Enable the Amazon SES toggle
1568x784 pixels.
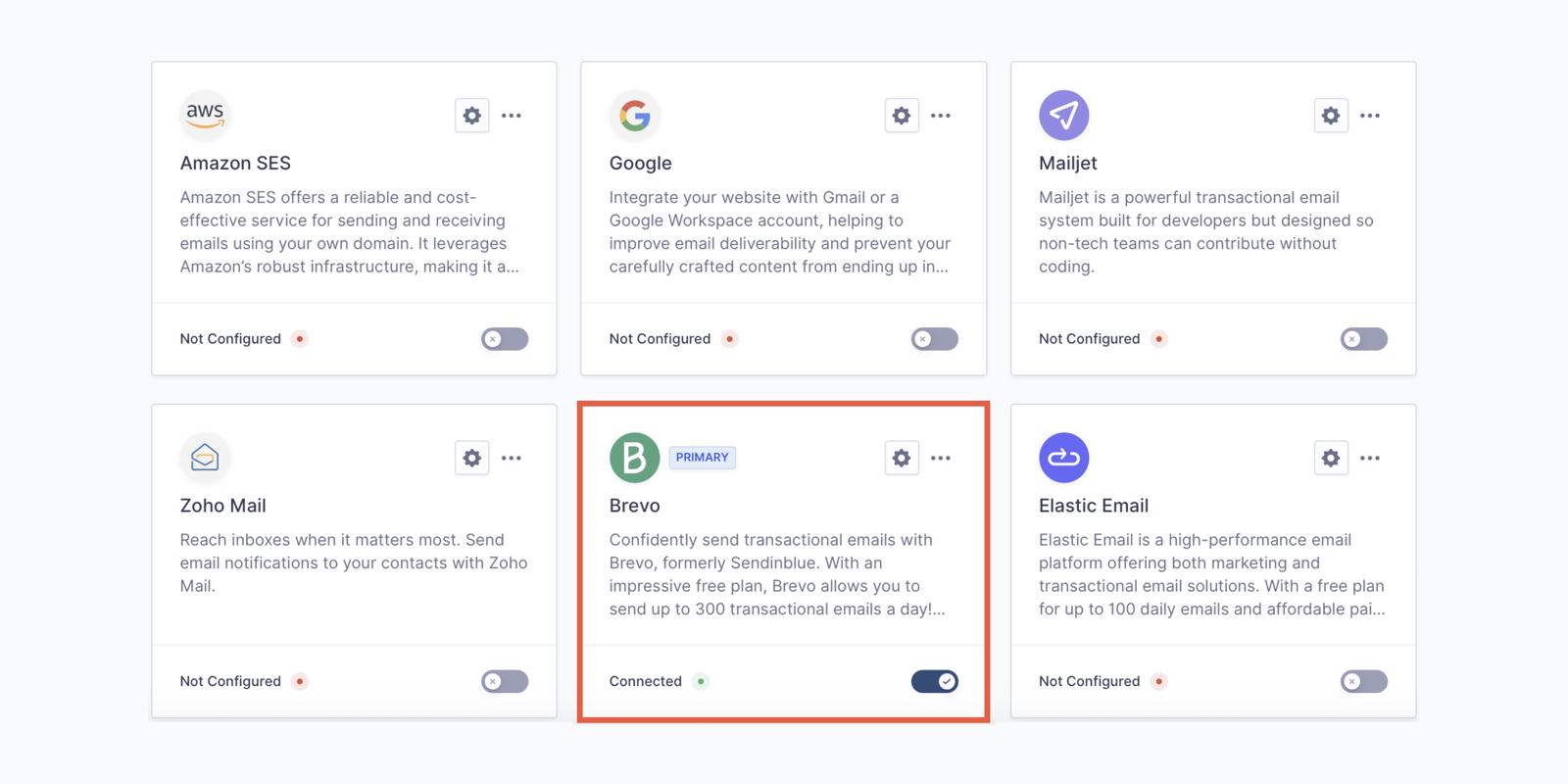tap(505, 339)
